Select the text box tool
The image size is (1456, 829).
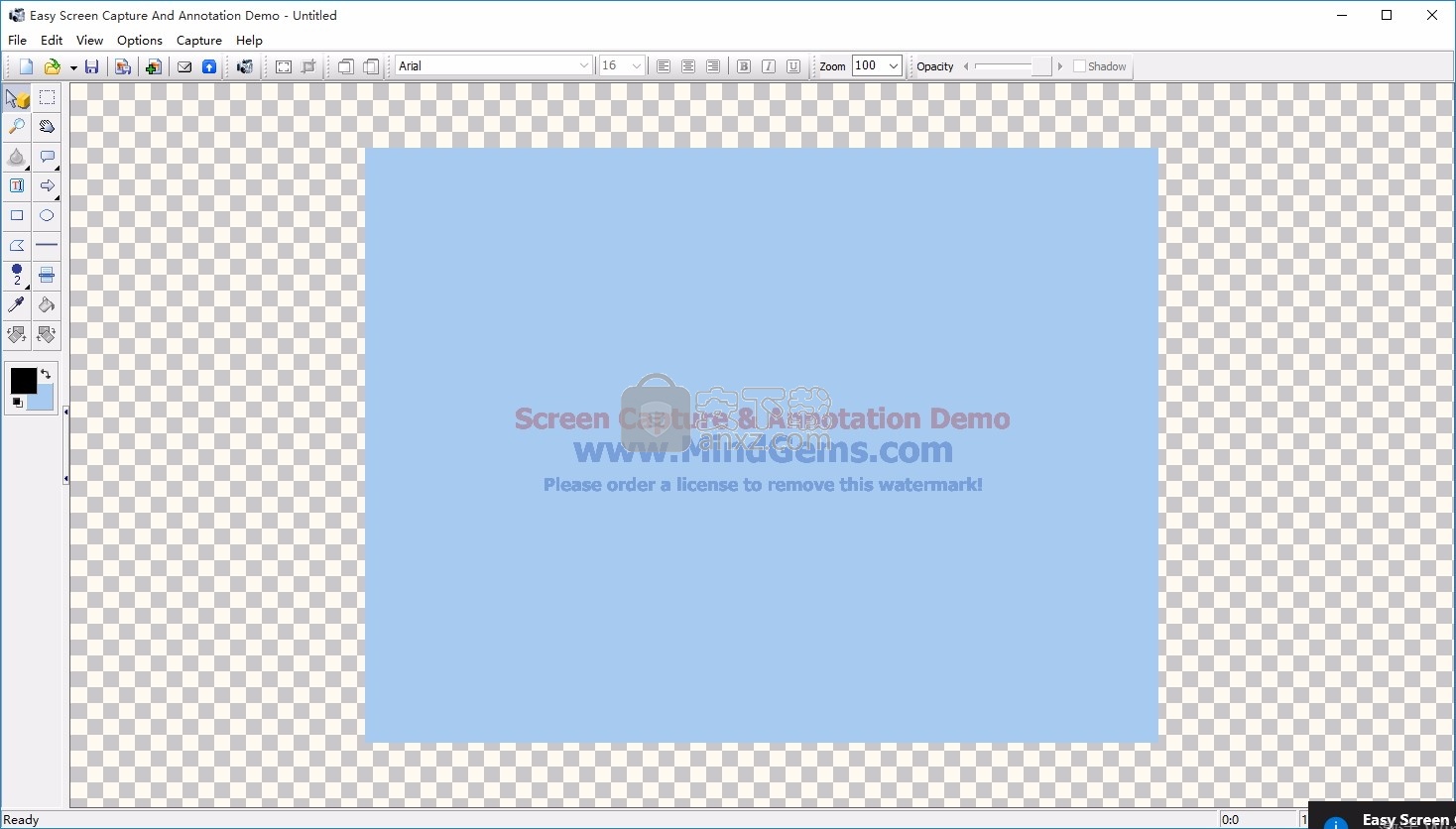click(17, 186)
